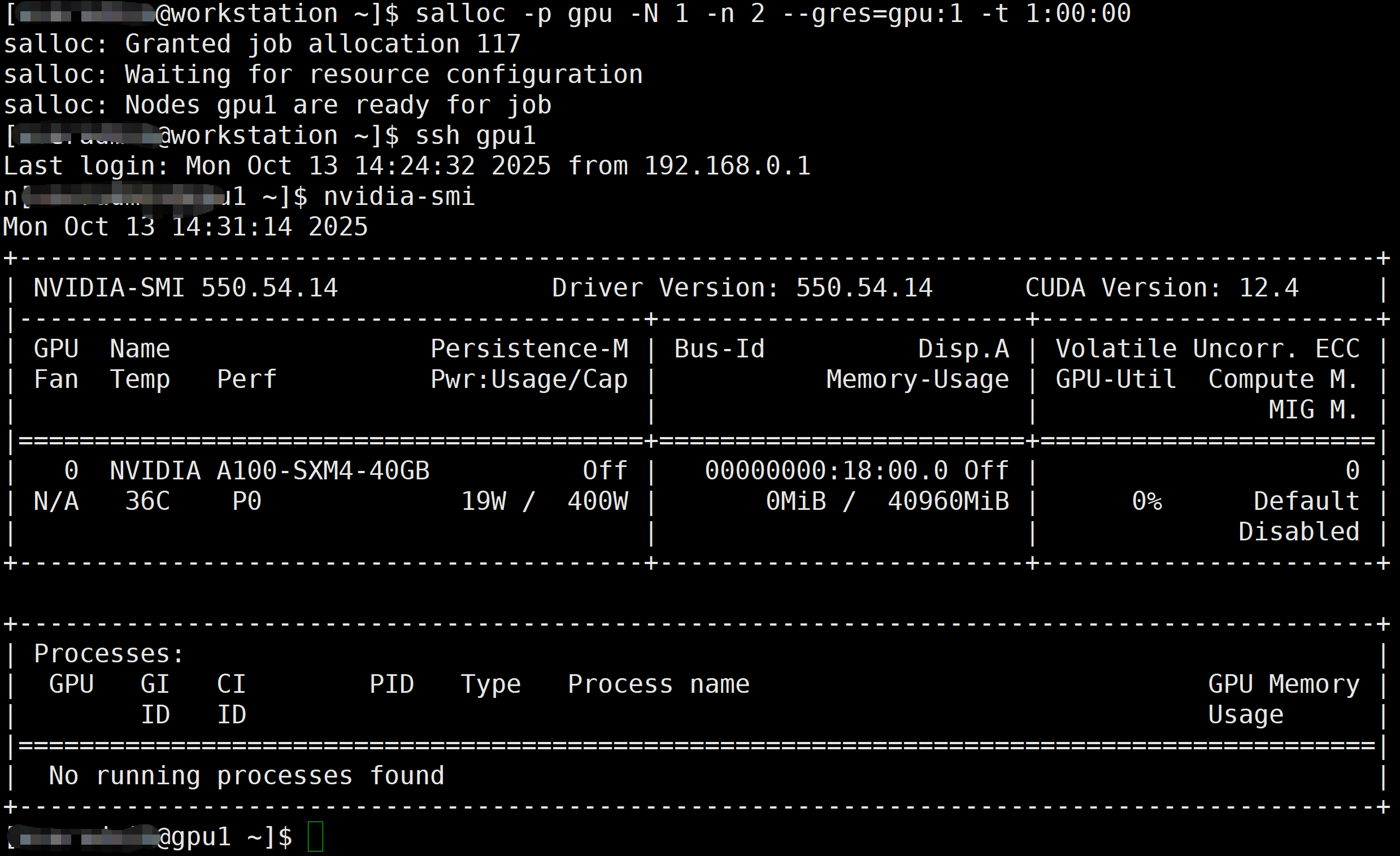Click the Bus-Id 00000000:18:00.0 value
Screen dimensions: 1400x856
(x=826, y=471)
